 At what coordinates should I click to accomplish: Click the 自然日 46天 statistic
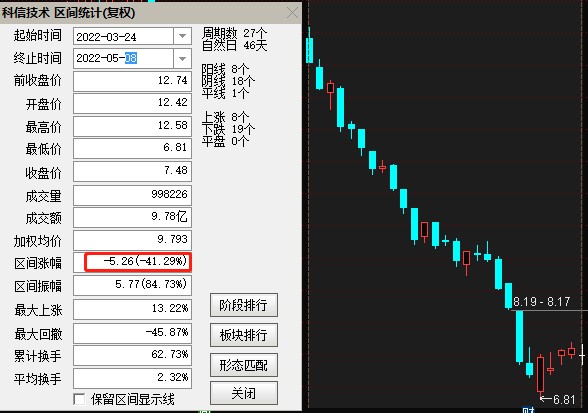(234, 46)
